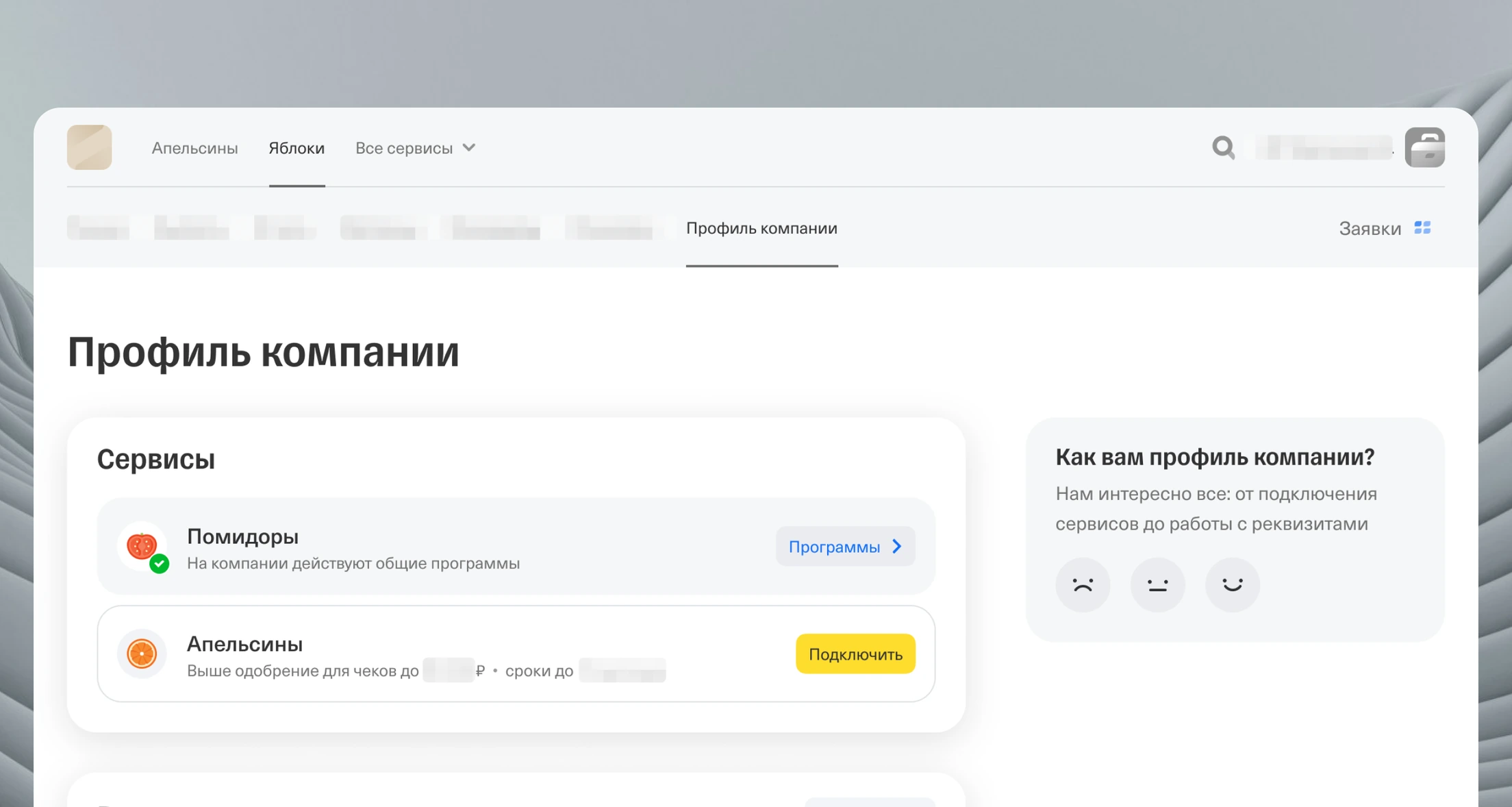This screenshot has height=807, width=1512.
Task: Click the 'Как вам профиль компании?' heading
Action: pyautogui.click(x=1215, y=457)
